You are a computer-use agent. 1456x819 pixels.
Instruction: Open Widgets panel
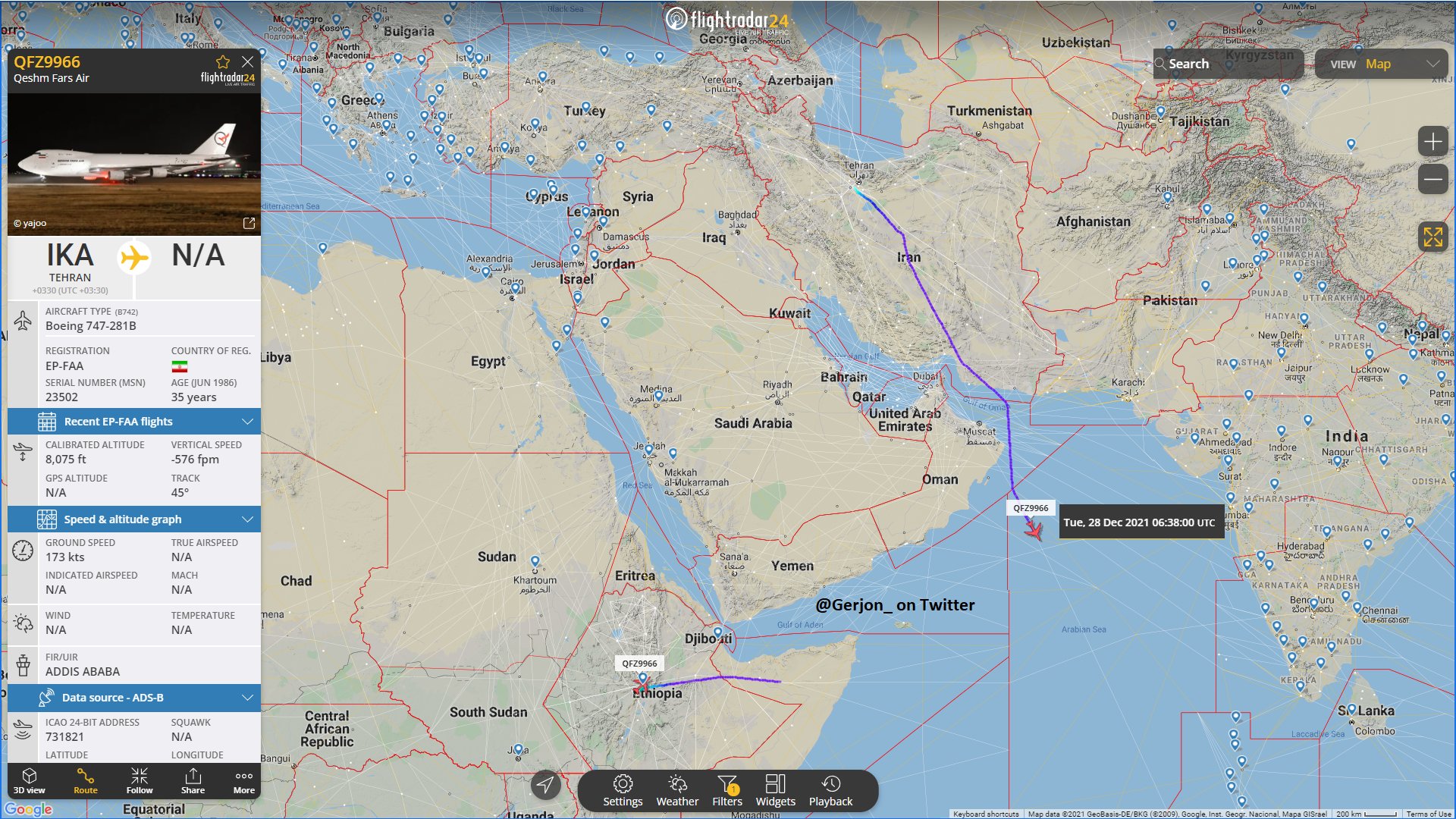coord(776,791)
